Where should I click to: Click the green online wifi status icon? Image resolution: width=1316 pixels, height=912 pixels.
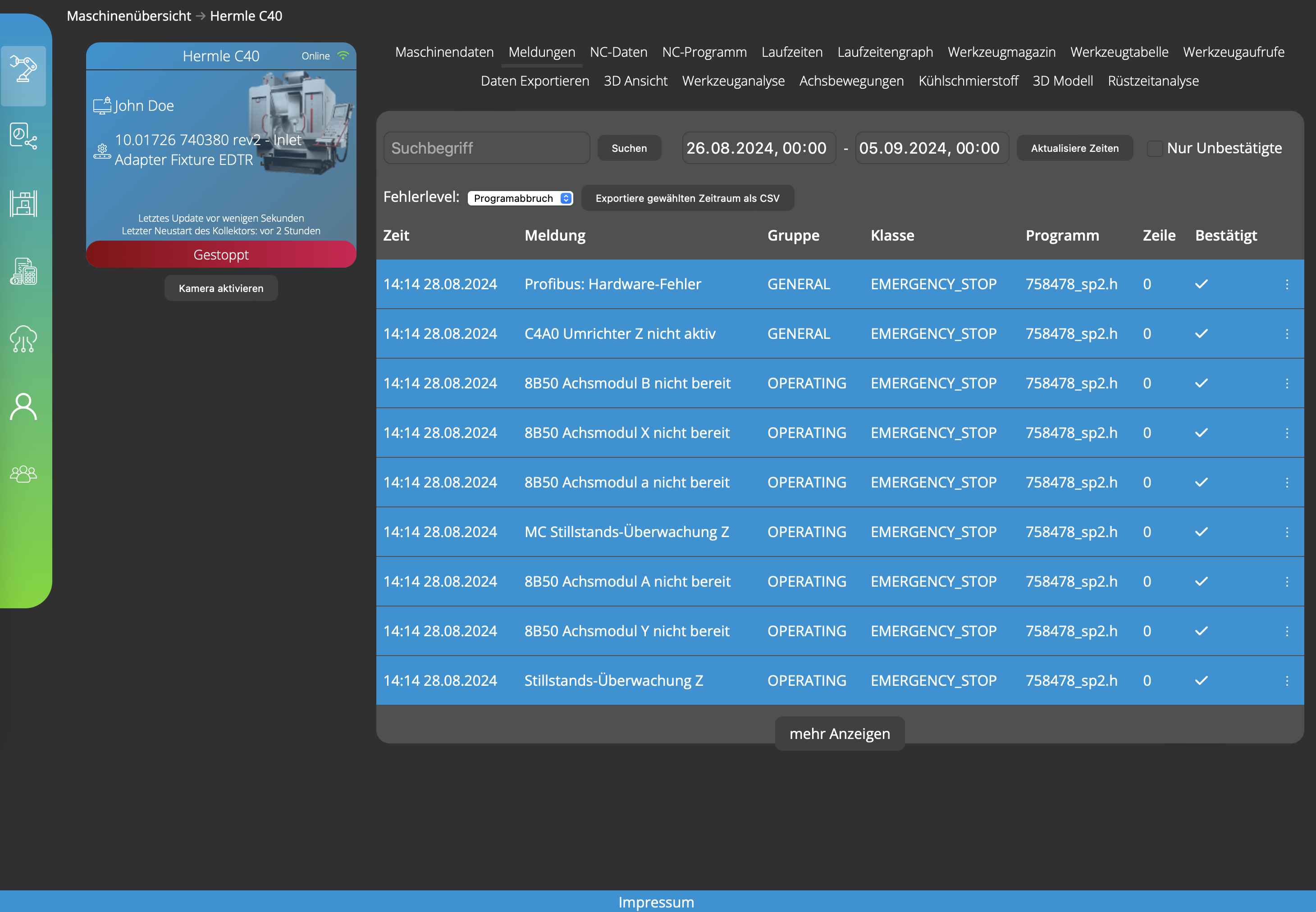click(x=343, y=55)
